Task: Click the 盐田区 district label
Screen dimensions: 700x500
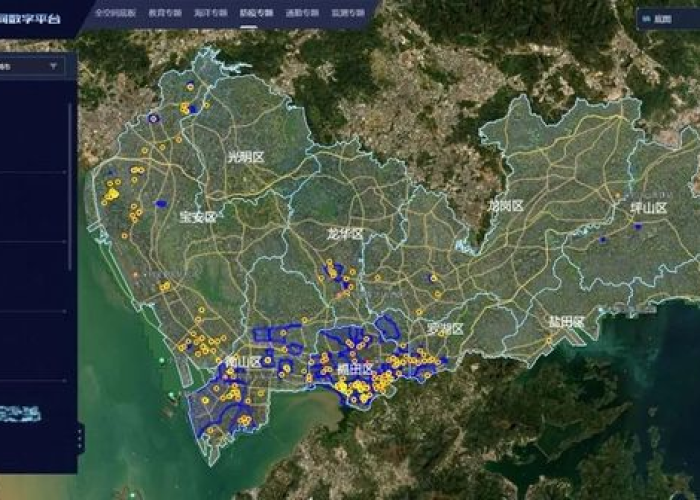Action: click(567, 322)
